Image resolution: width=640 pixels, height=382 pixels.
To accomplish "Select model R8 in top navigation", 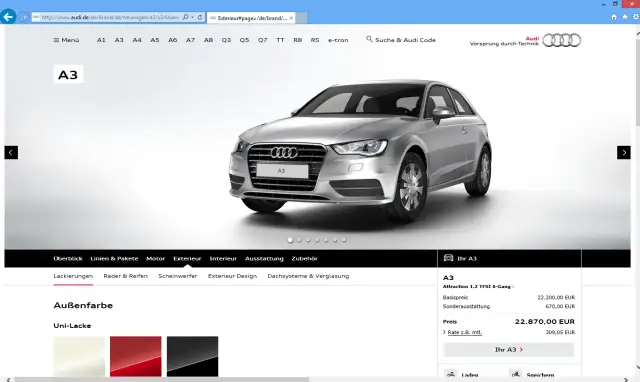I will pyautogui.click(x=298, y=40).
